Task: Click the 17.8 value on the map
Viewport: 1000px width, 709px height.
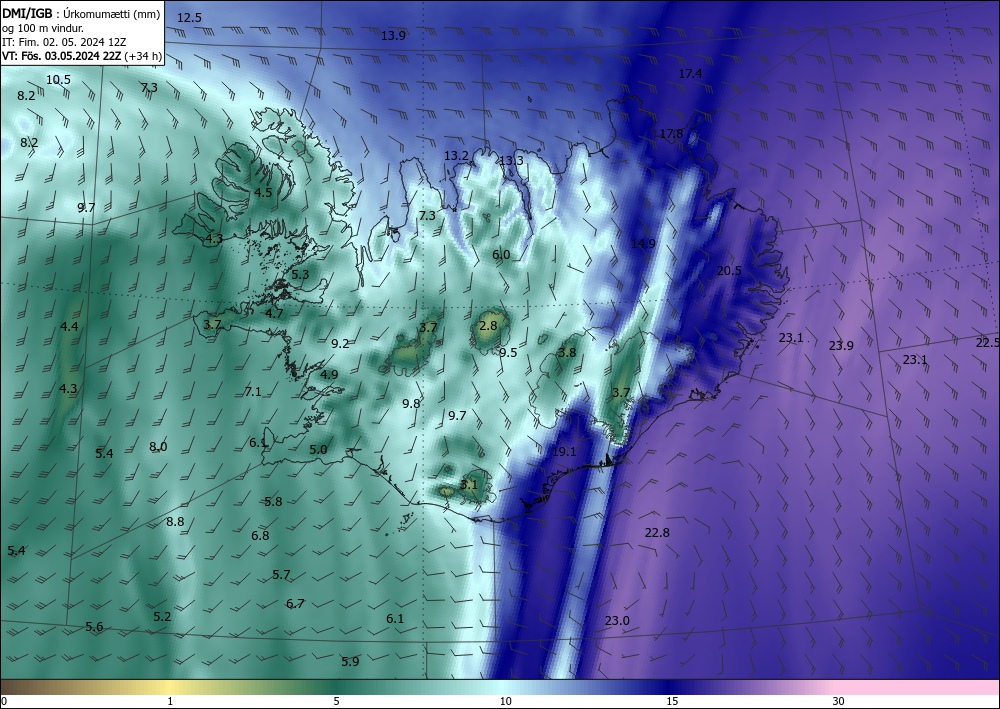Action: (671, 134)
